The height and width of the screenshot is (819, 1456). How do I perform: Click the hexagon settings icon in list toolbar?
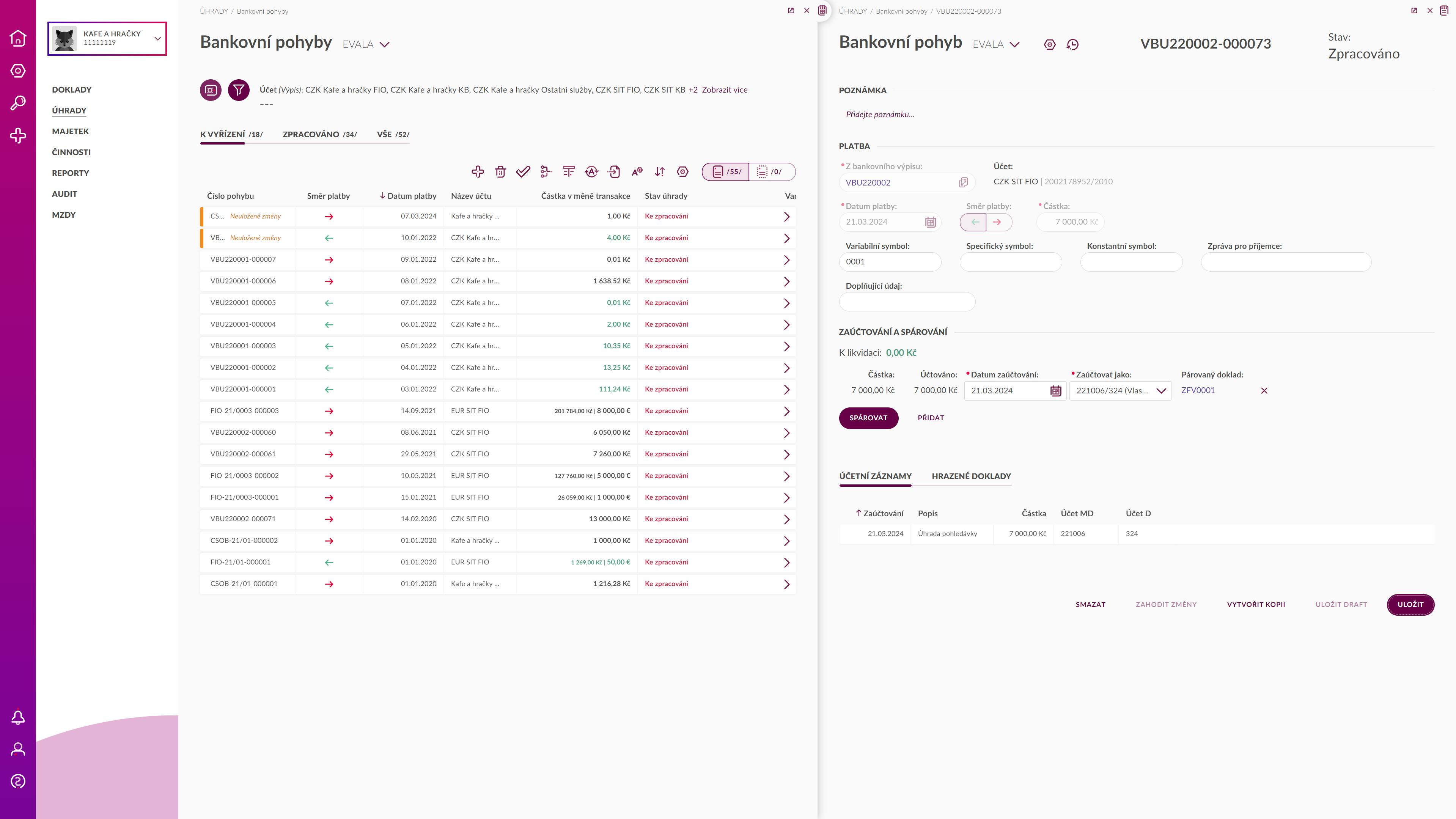(x=683, y=171)
